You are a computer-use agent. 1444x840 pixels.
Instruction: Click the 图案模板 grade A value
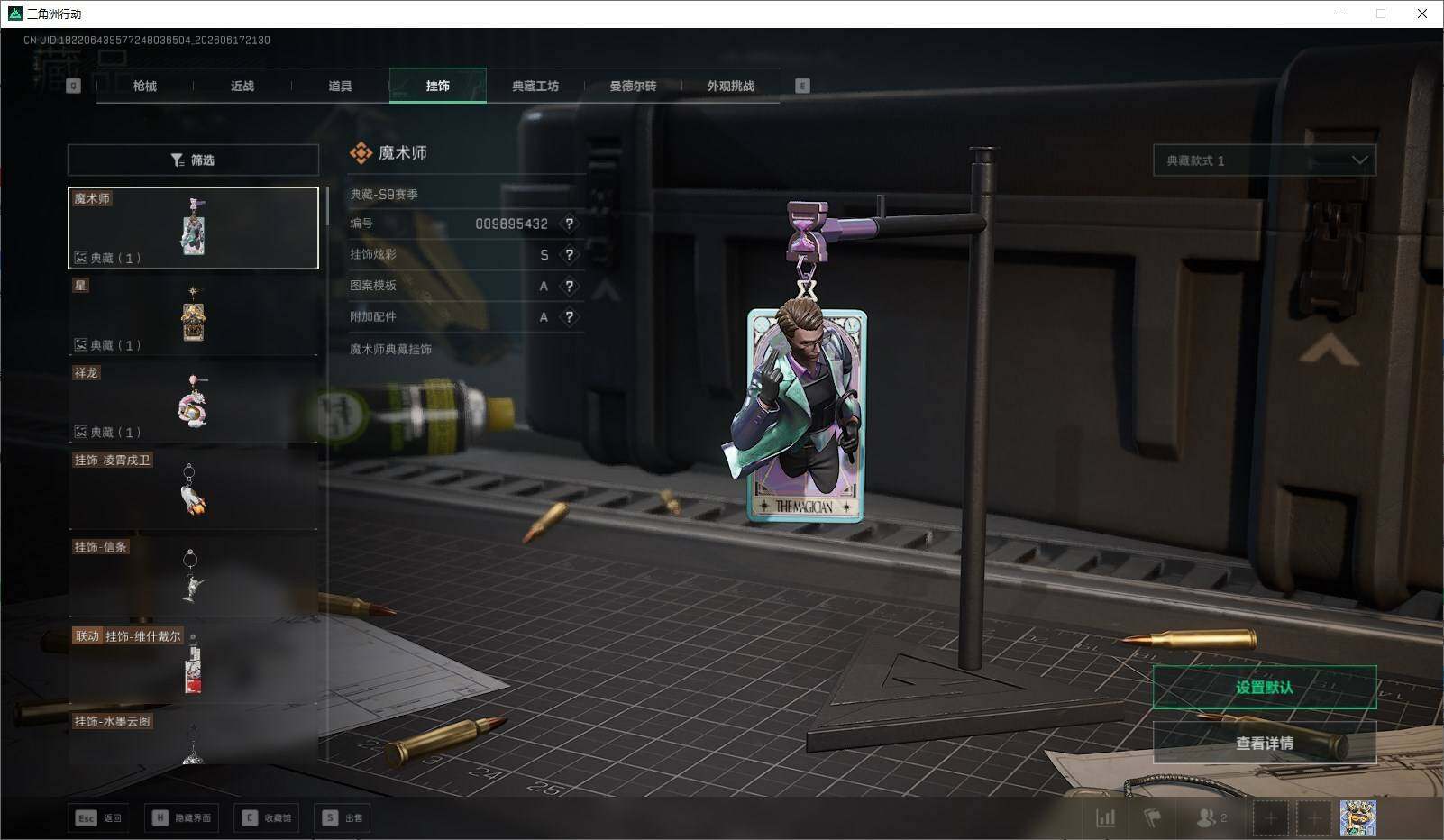(x=544, y=286)
